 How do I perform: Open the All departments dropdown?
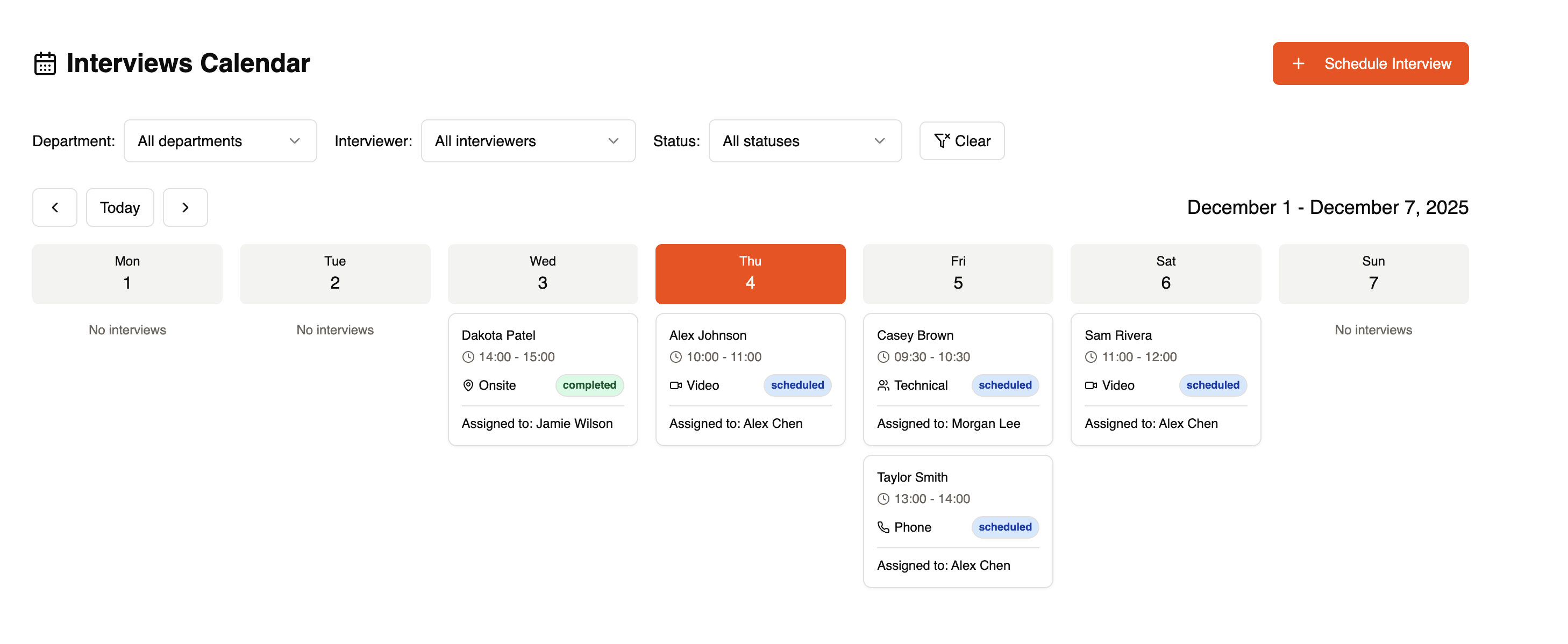point(220,141)
